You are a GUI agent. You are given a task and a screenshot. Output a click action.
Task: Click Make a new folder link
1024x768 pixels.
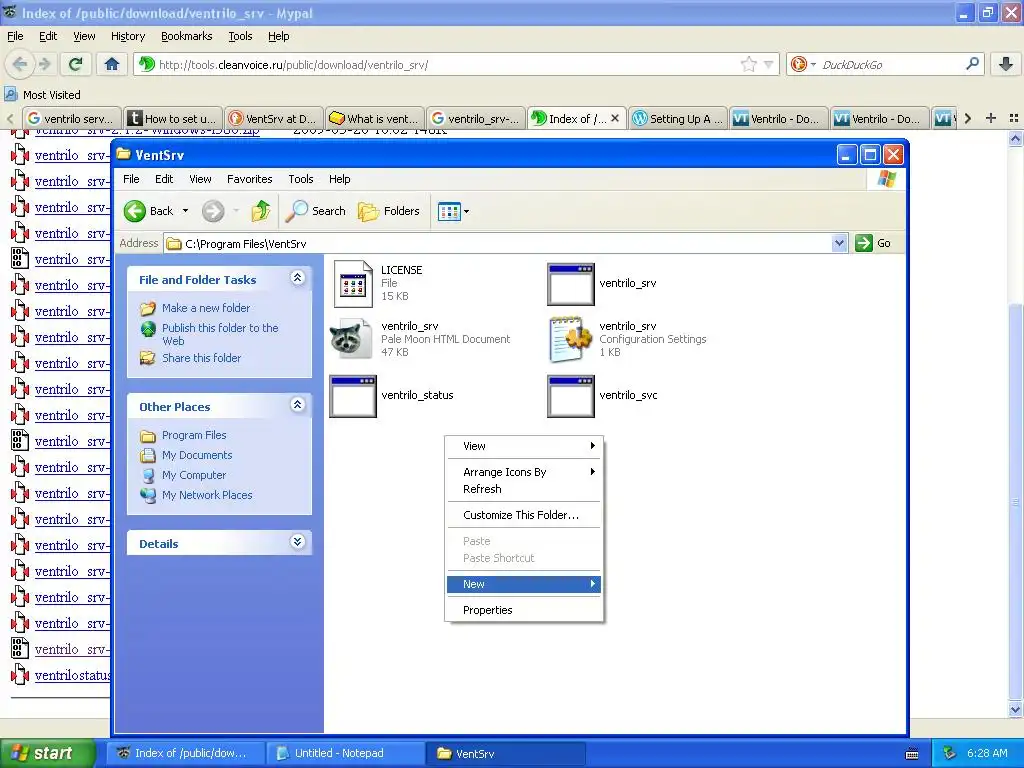tap(206, 308)
